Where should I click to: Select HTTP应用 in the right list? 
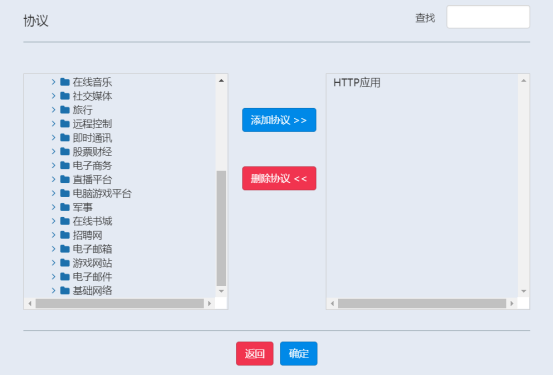[x=357, y=83]
